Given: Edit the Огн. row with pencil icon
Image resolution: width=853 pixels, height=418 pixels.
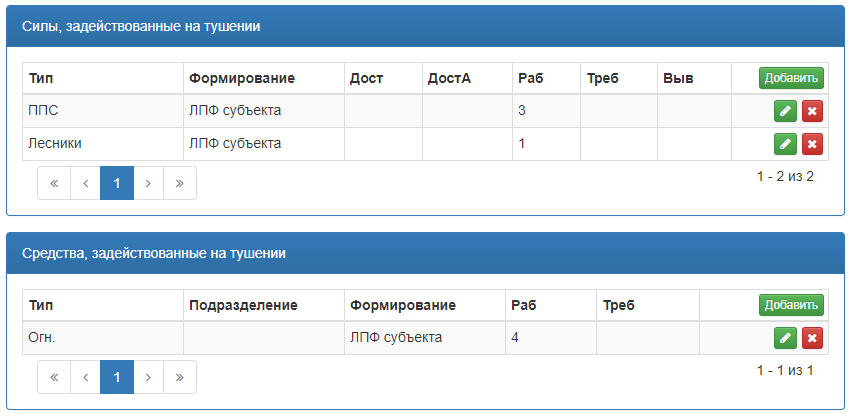Looking at the screenshot, I should click(785, 338).
